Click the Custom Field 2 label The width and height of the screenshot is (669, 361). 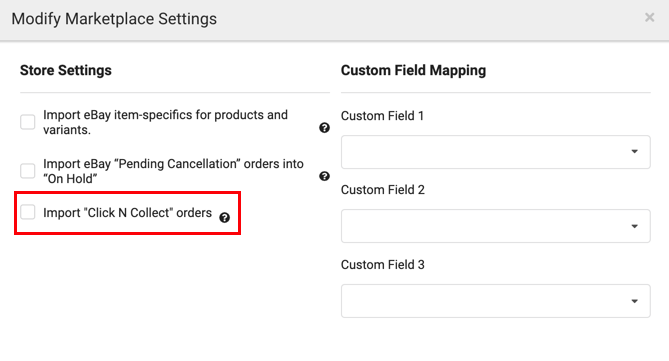coord(383,190)
